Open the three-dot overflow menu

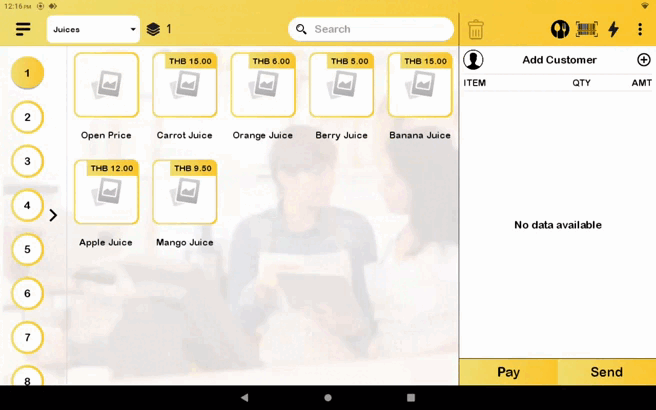(x=640, y=30)
